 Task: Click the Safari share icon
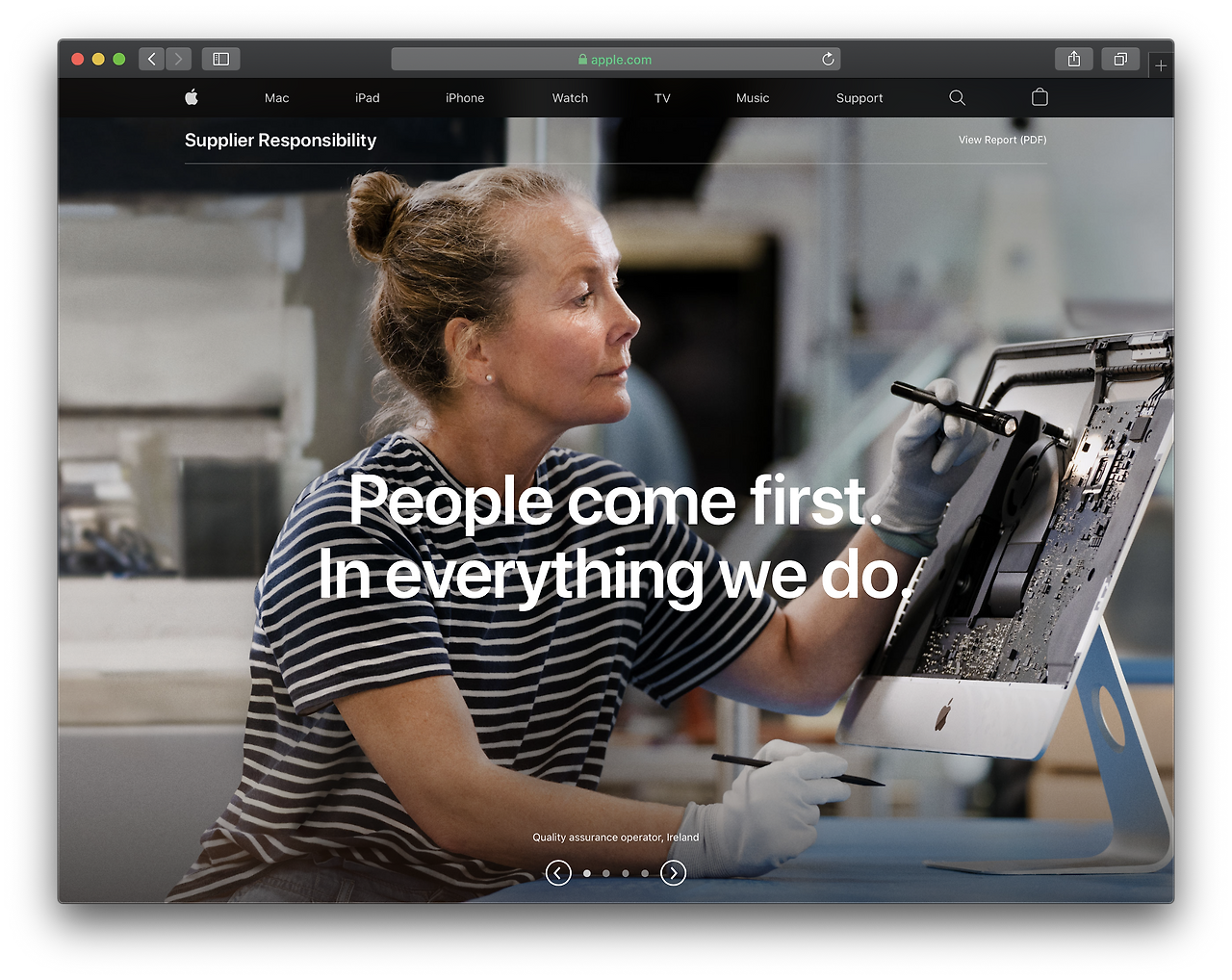pos(1074,59)
